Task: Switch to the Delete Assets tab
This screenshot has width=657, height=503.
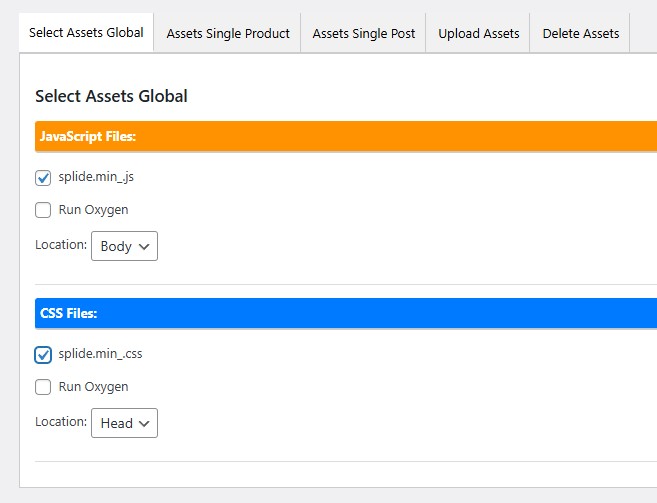Action: coord(580,33)
